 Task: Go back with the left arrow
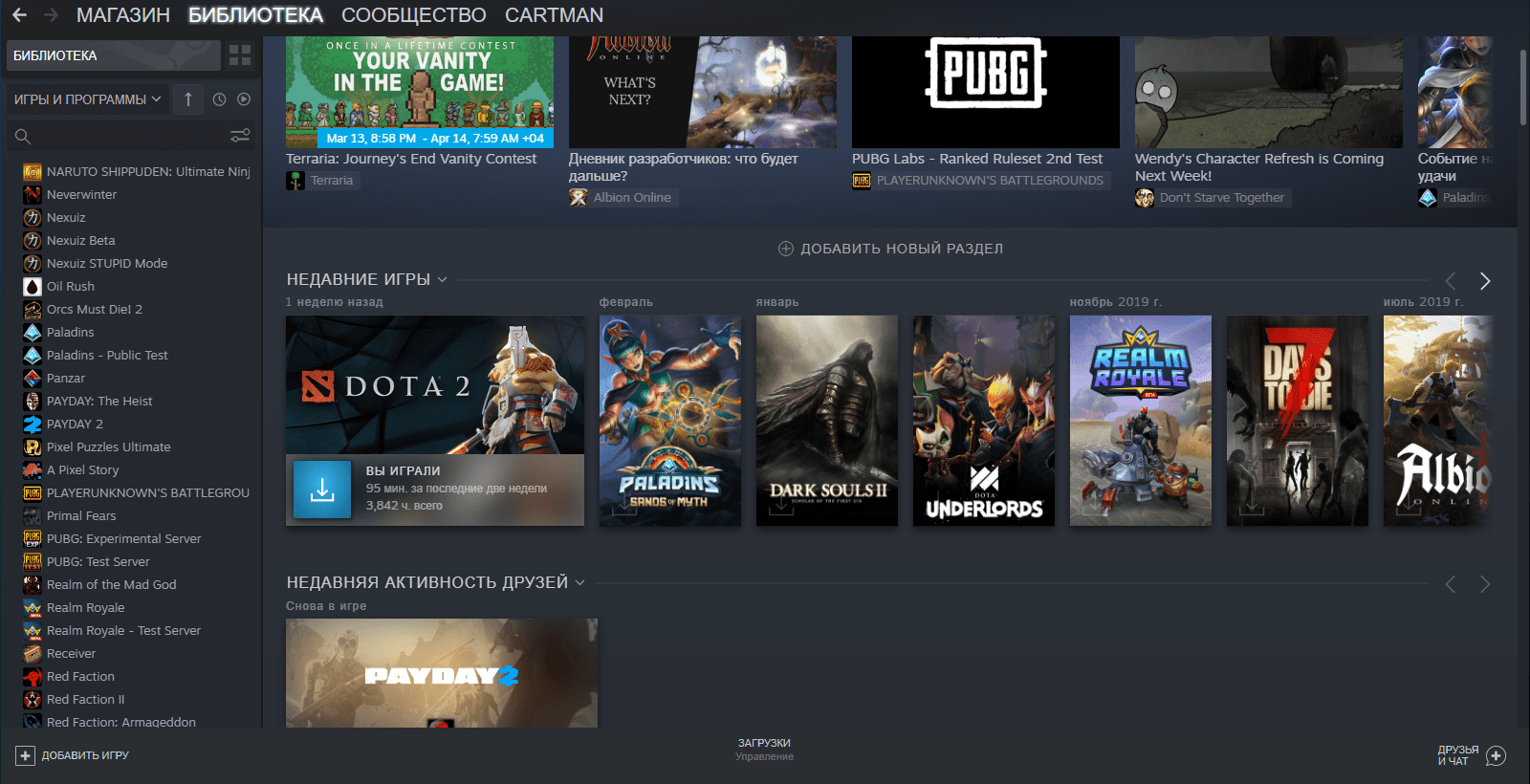tap(19, 15)
